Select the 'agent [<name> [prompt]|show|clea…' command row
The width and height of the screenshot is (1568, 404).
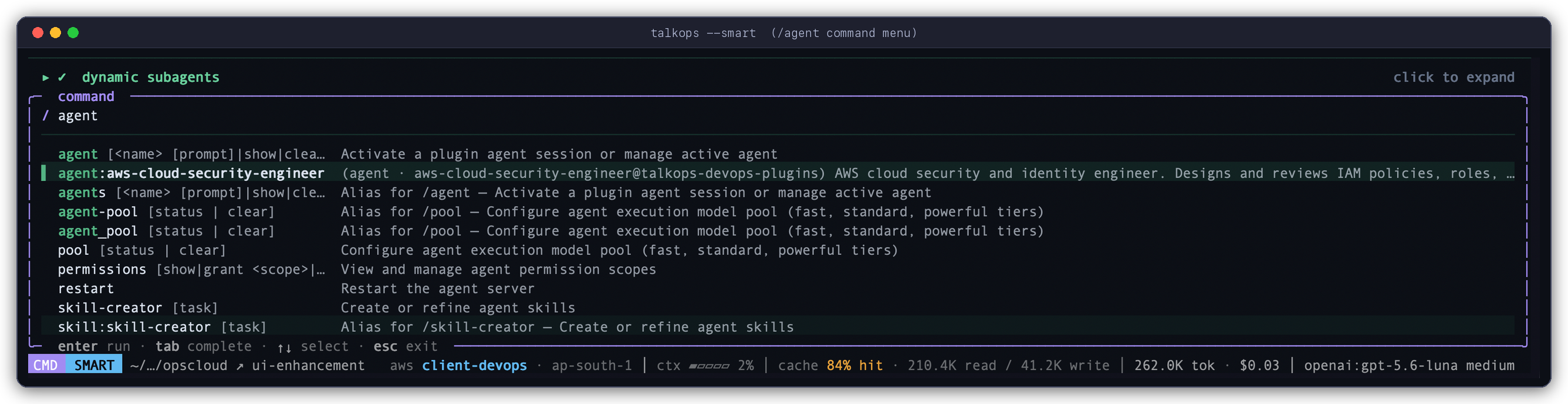(778, 154)
